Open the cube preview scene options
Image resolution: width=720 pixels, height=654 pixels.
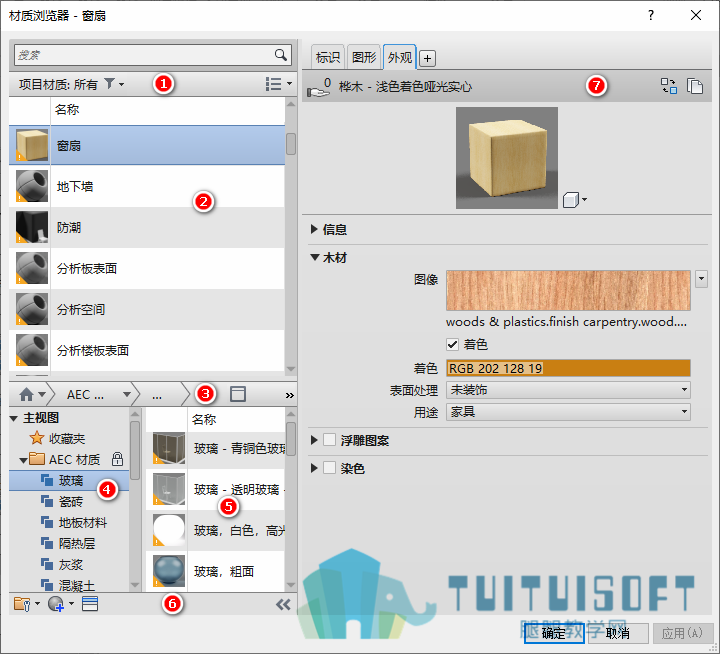(x=574, y=200)
